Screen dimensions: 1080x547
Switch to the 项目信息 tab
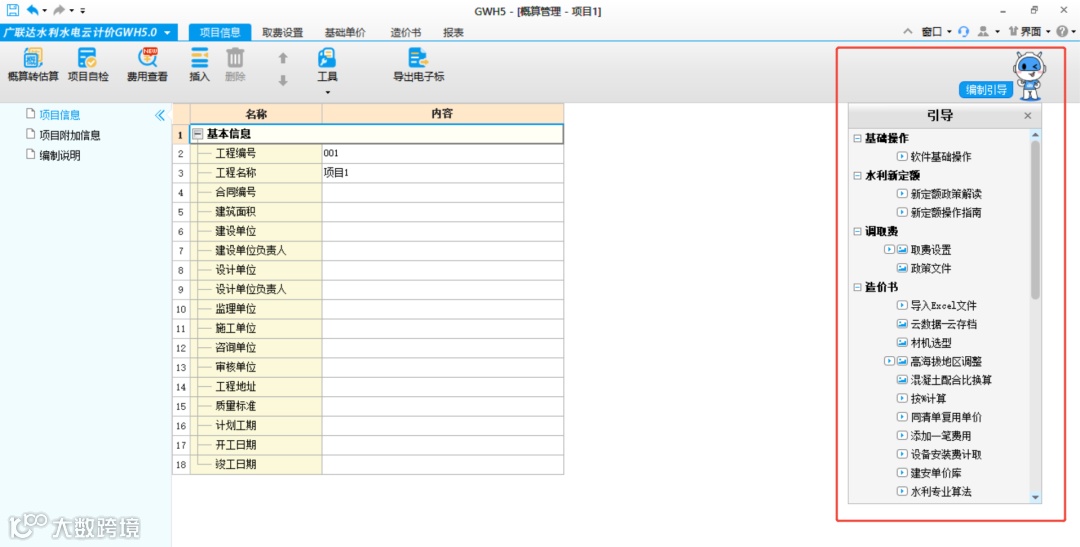[220, 32]
